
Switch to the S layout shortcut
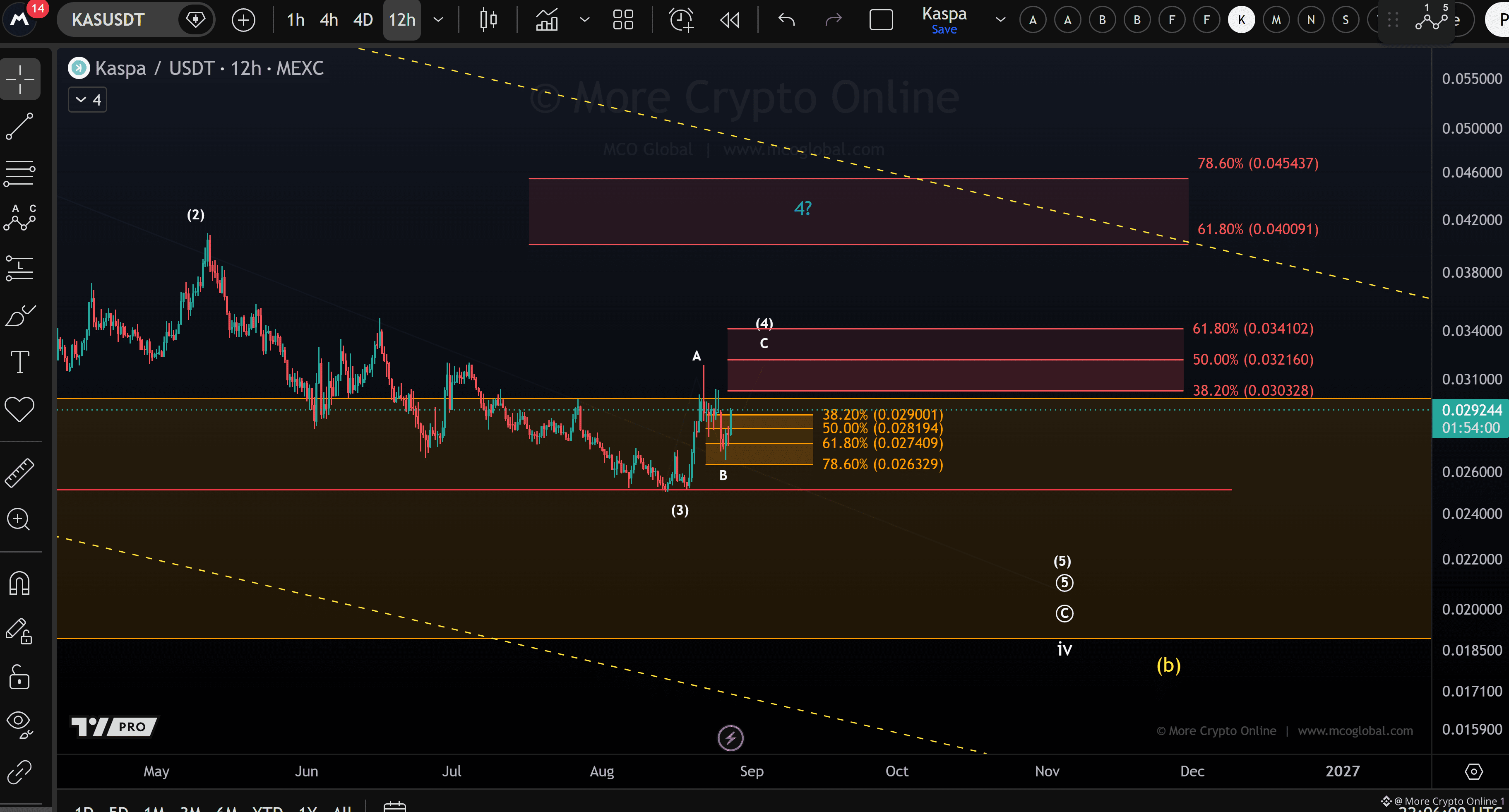(1346, 20)
